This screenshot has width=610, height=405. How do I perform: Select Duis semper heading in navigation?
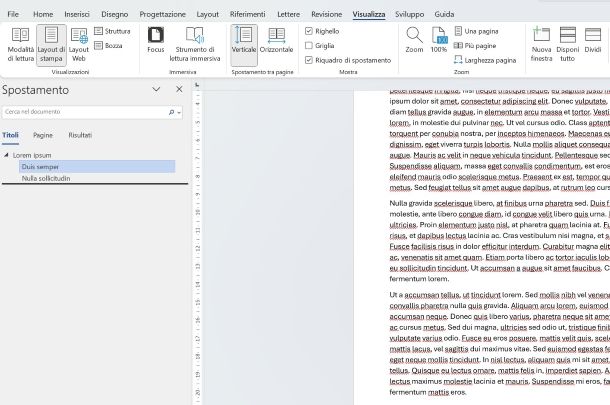point(97,167)
